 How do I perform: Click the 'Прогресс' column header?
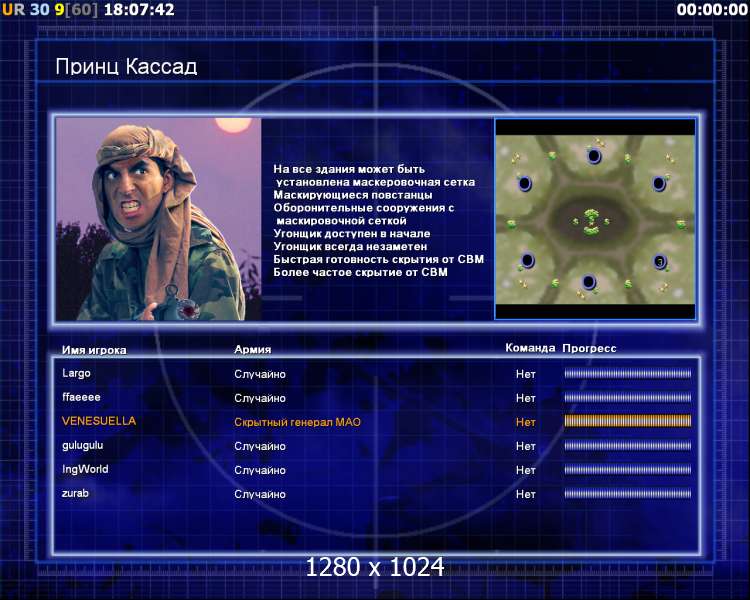click(589, 349)
